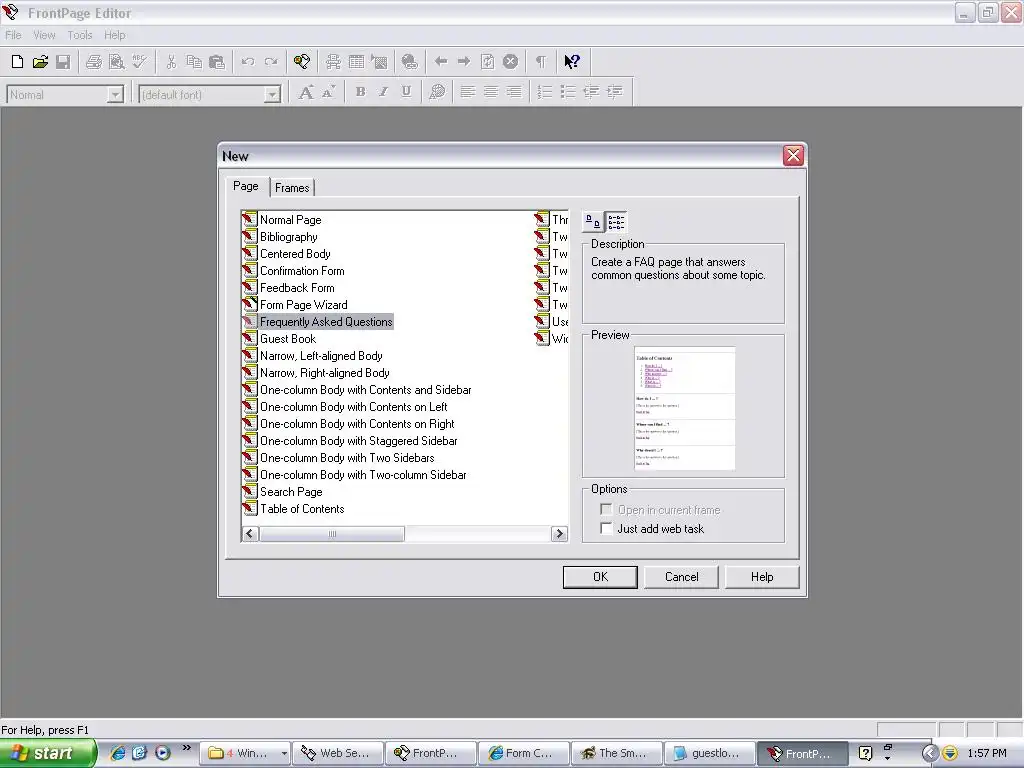Click the Paste clipboard icon
Viewport: 1024px width, 768px height.
point(217,62)
